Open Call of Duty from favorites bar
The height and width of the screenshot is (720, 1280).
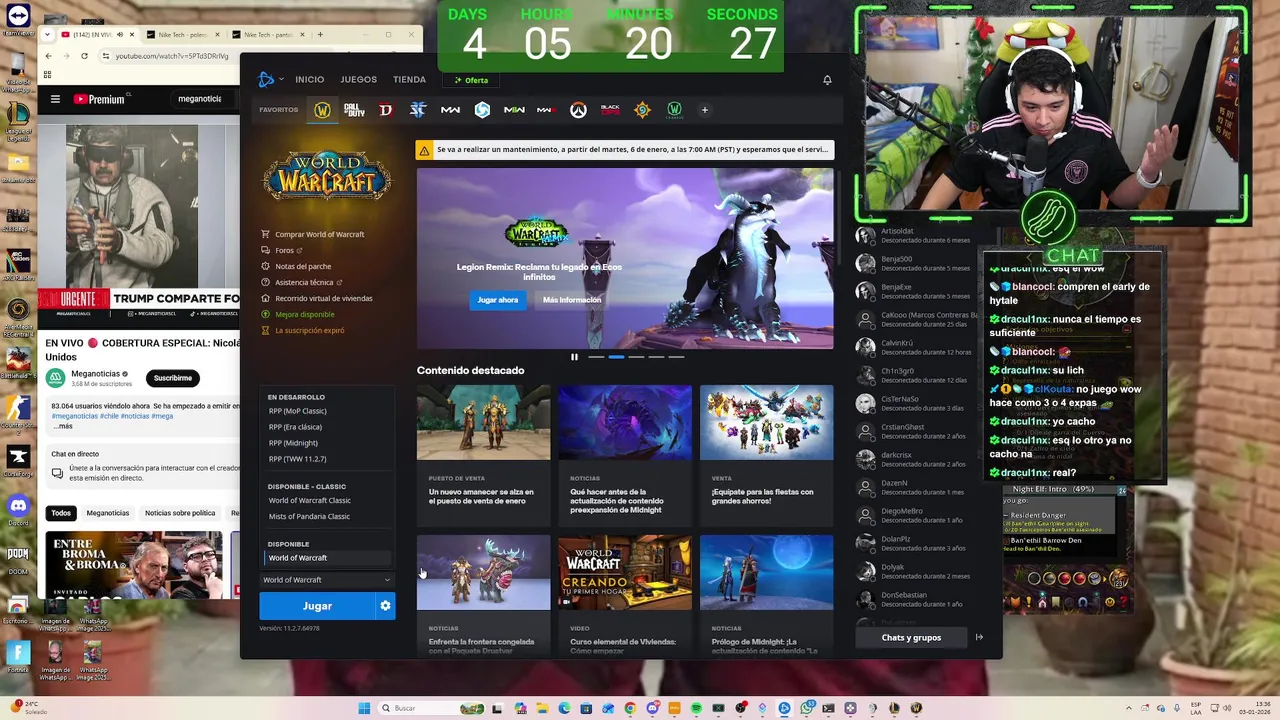[354, 110]
